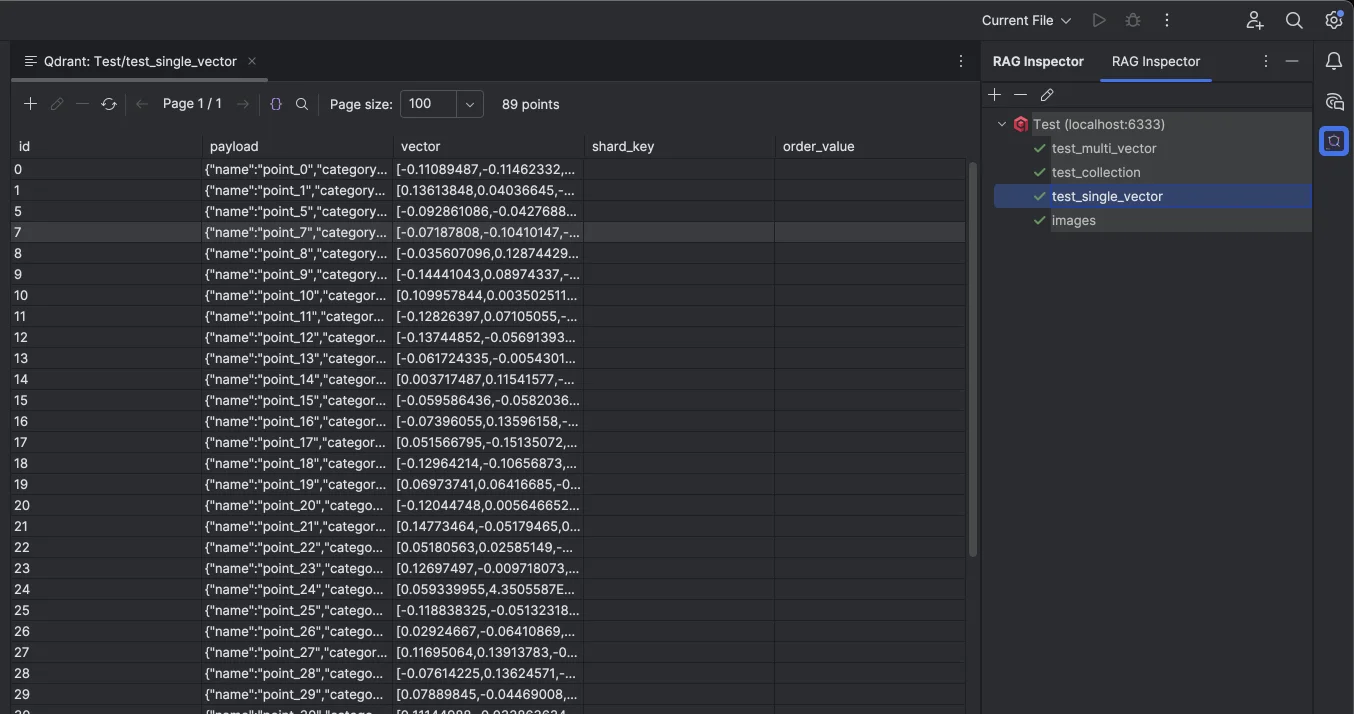This screenshot has height=714, width=1354.
Task: Click the curly braces JSON view icon
Action: (x=276, y=104)
